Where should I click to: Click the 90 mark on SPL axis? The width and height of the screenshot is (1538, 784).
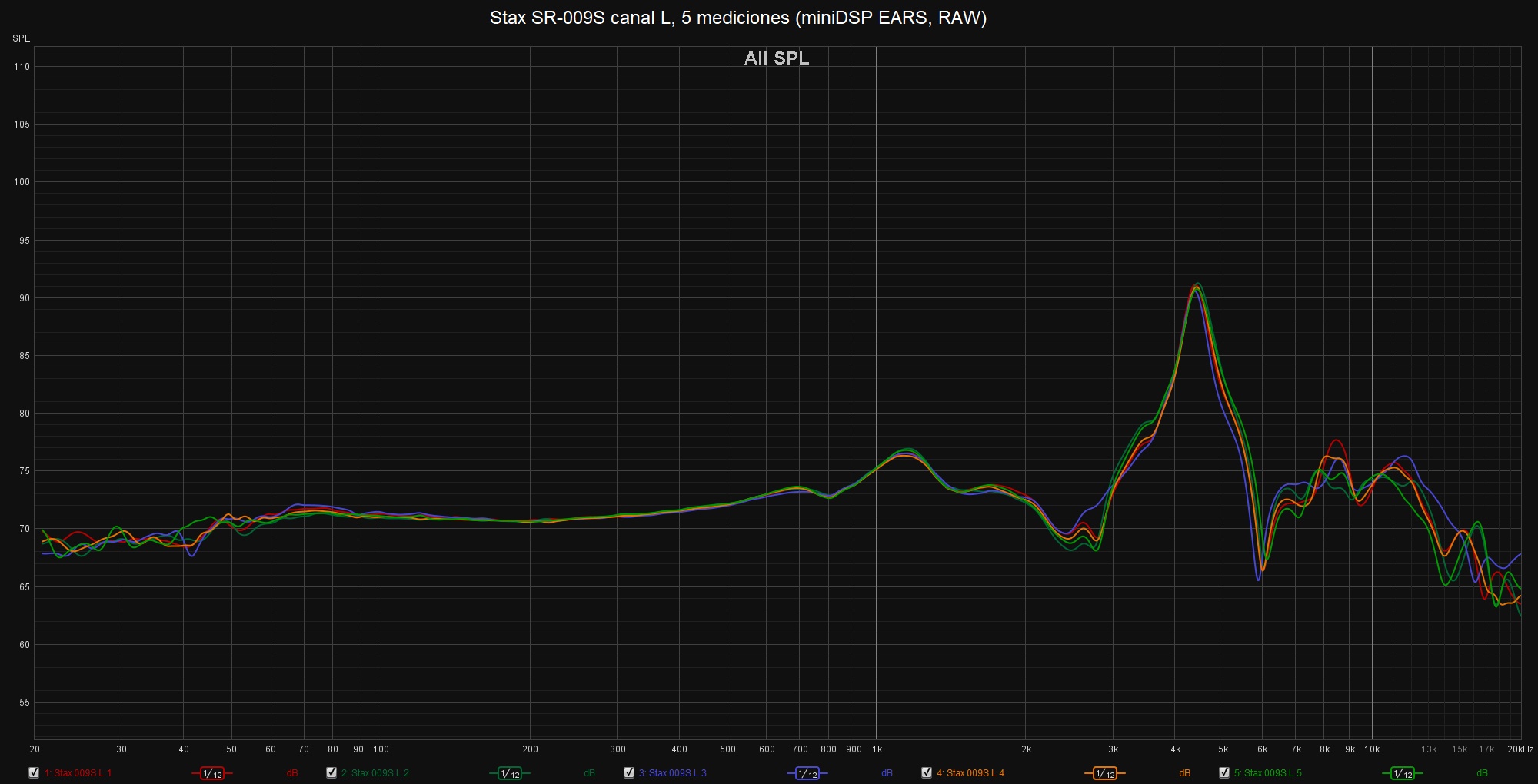tap(25, 298)
